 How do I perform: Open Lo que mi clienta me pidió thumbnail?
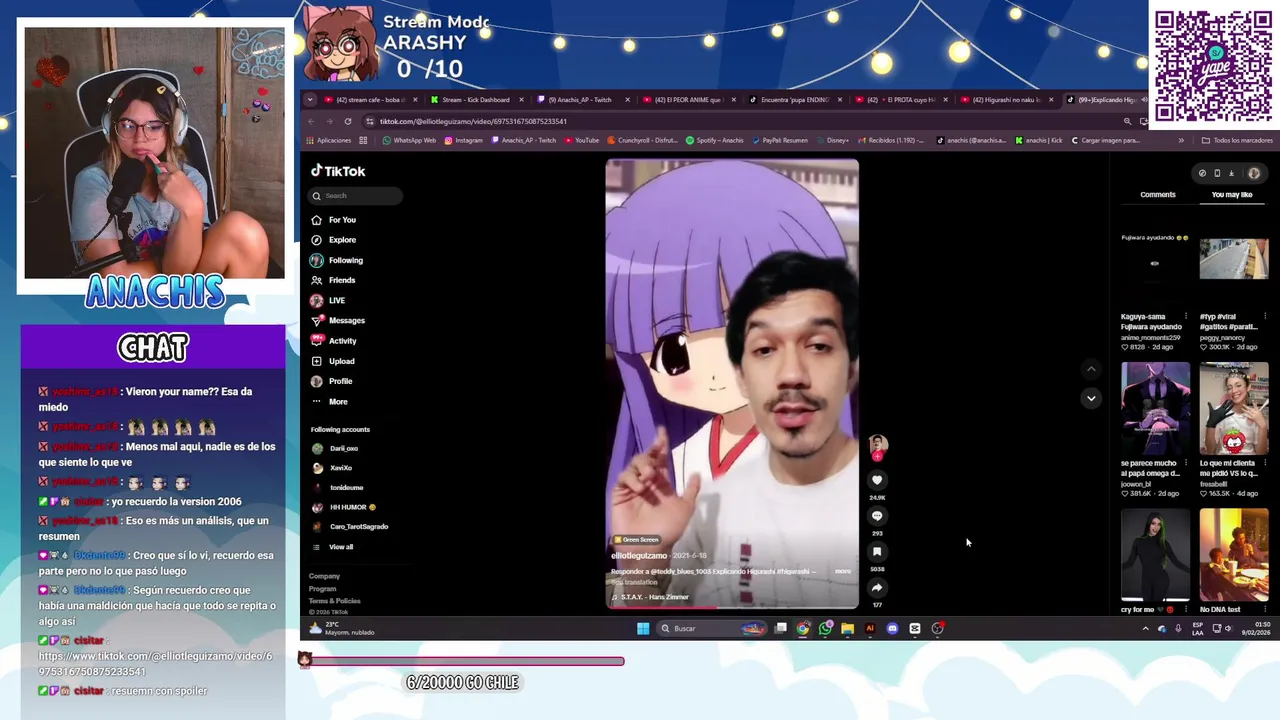click(x=1234, y=409)
